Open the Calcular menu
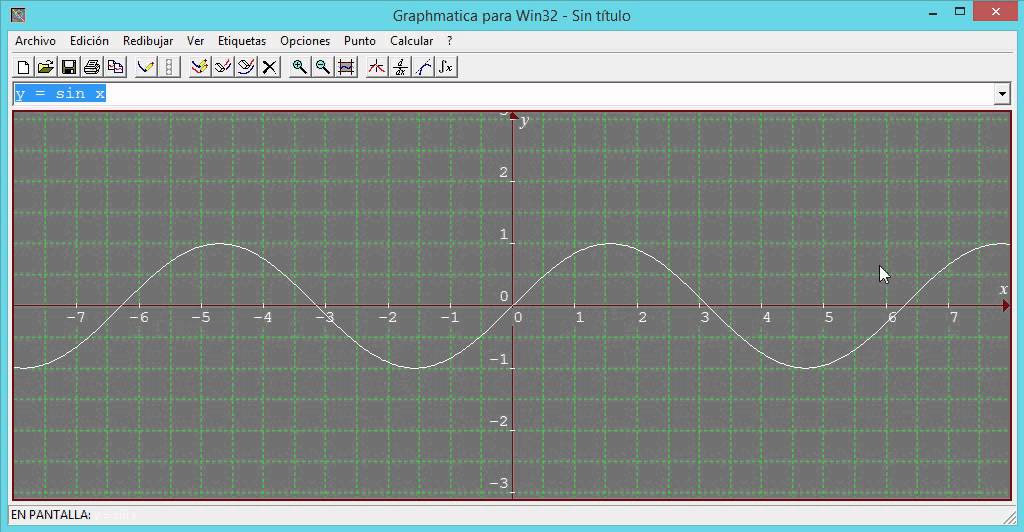This screenshot has height=532, width=1024. 411,40
